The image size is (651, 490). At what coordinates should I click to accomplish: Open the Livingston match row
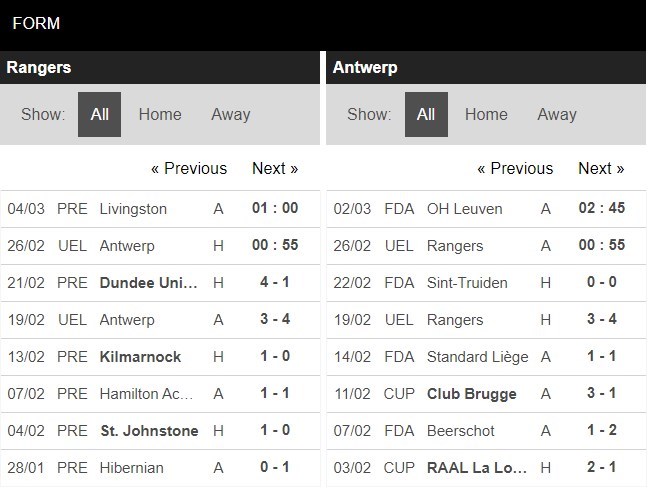(133, 209)
